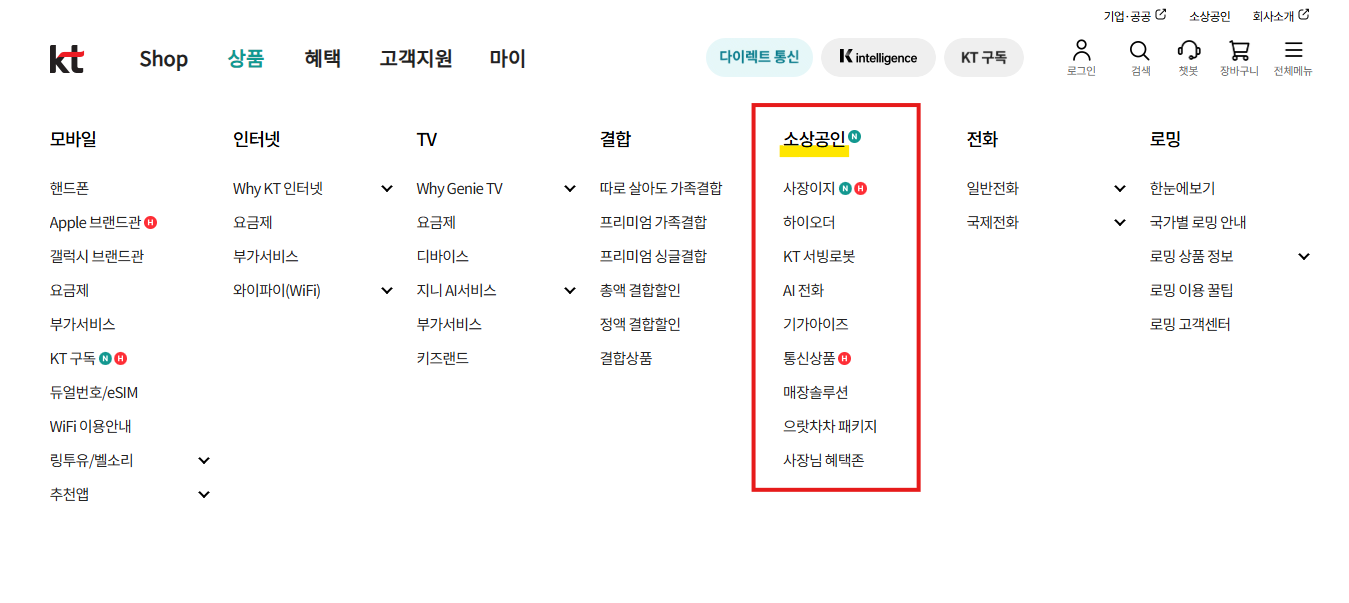Open the Shop main menu
This screenshot has height=603, width=1349.
pos(164,59)
